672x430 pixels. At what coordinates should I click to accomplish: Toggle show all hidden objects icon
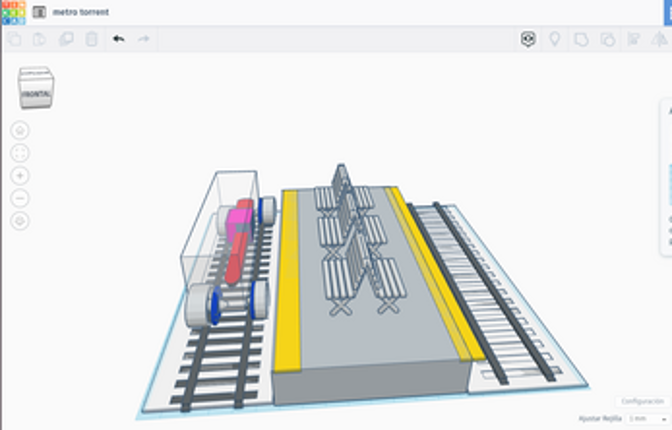(x=528, y=39)
